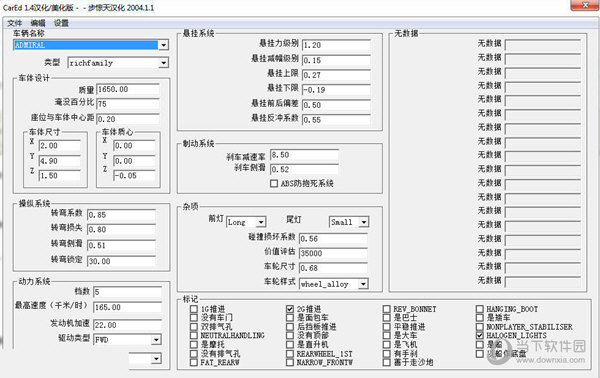600x378 pixels.
Task: Check the 是摩托 option
Action: (x=194, y=345)
